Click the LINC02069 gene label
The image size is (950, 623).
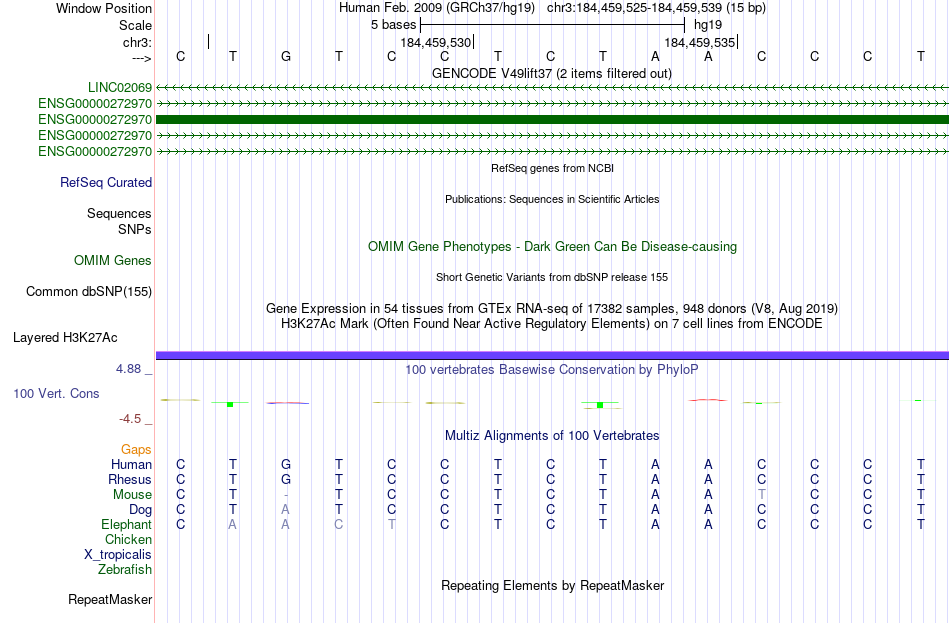click(119, 87)
